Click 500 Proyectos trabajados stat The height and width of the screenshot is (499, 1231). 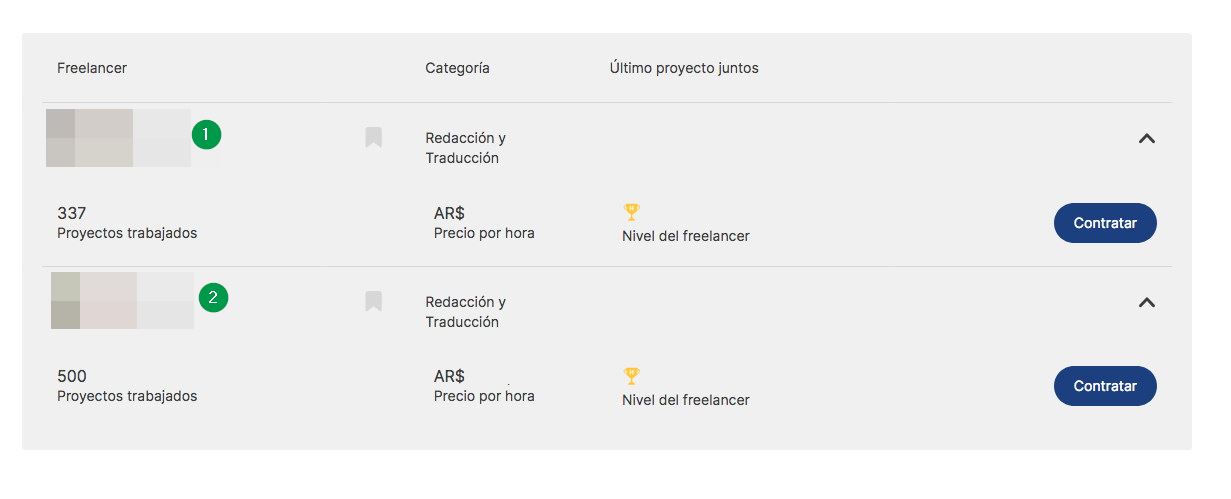(x=127, y=385)
